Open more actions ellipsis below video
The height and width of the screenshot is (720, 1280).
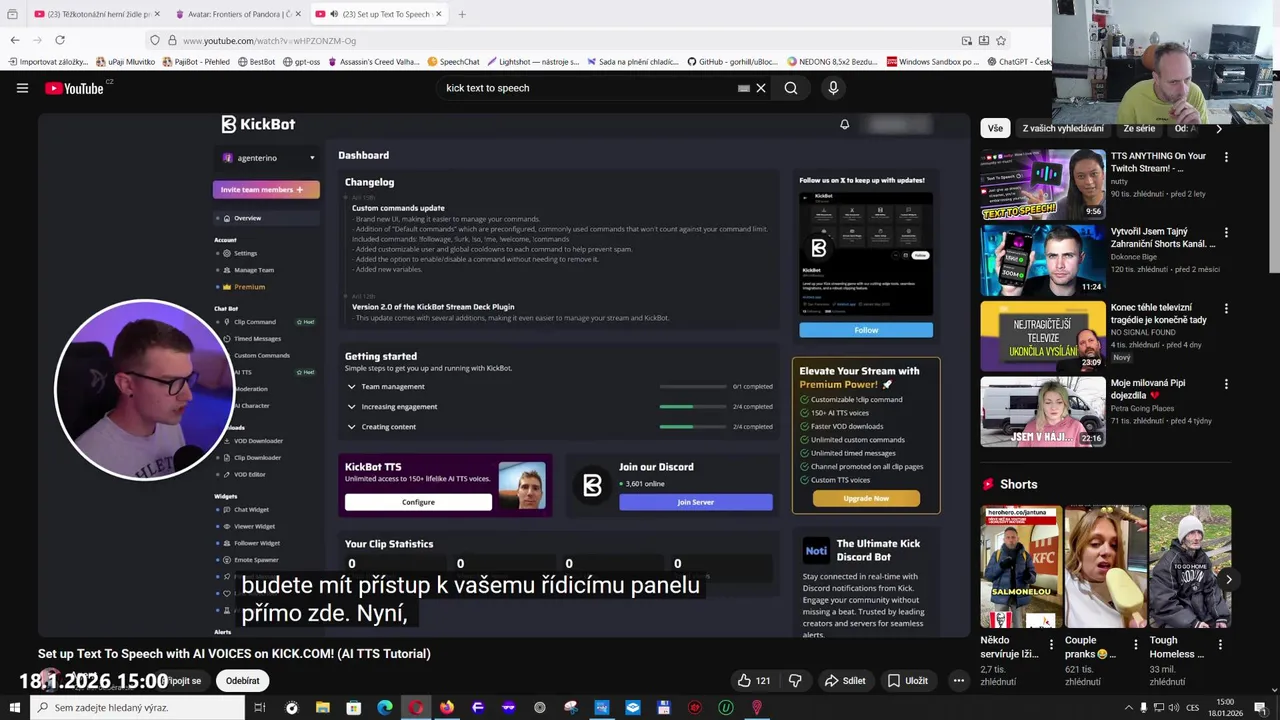[958, 681]
